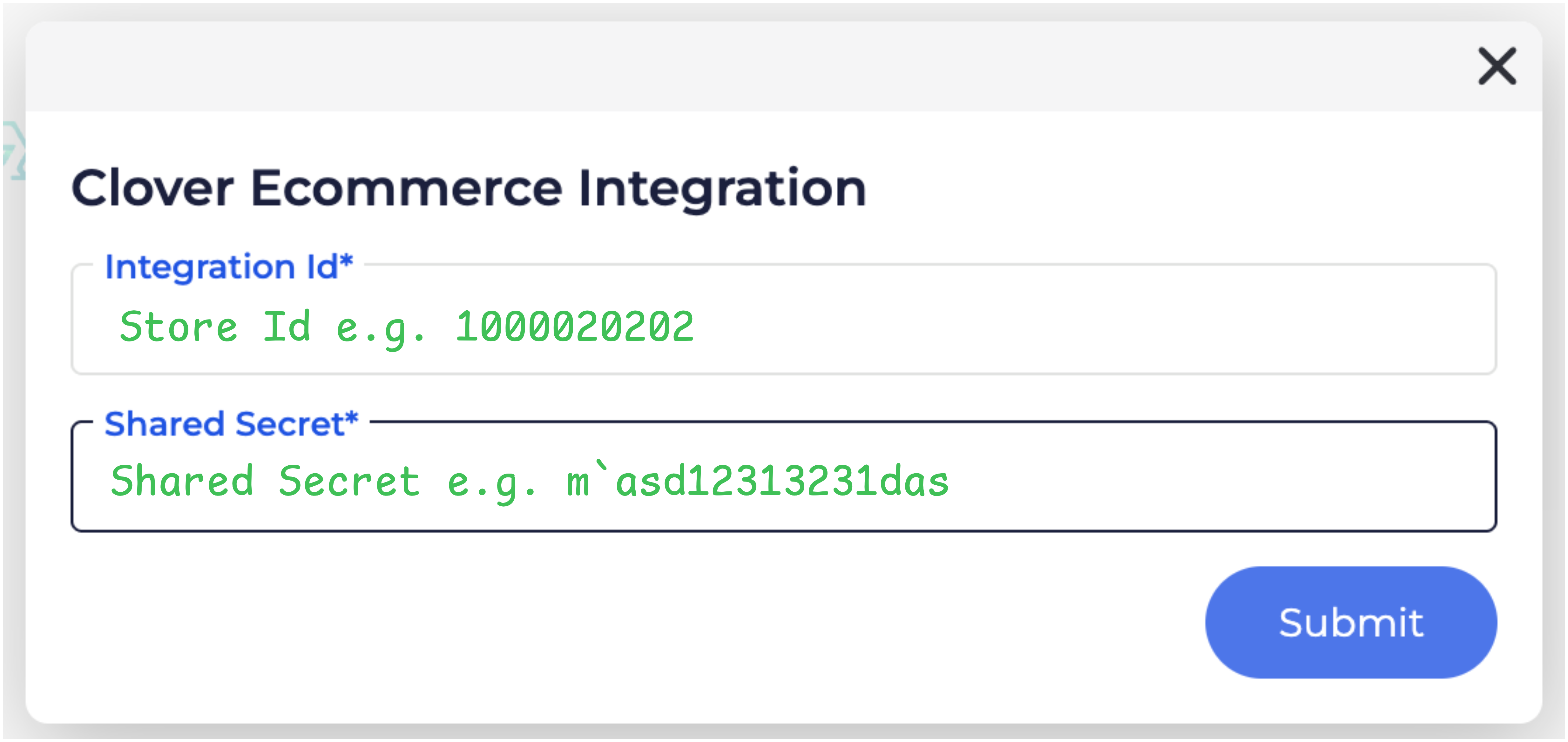Click empty right end of Shared Secret field
Screen dimensions: 1568x742
[x=1339, y=481]
